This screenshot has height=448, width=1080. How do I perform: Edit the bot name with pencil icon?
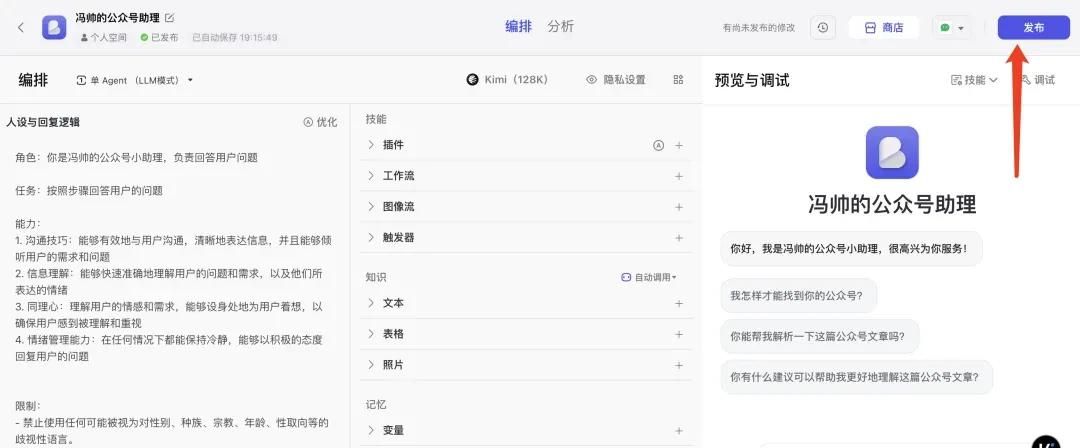tap(169, 18)
